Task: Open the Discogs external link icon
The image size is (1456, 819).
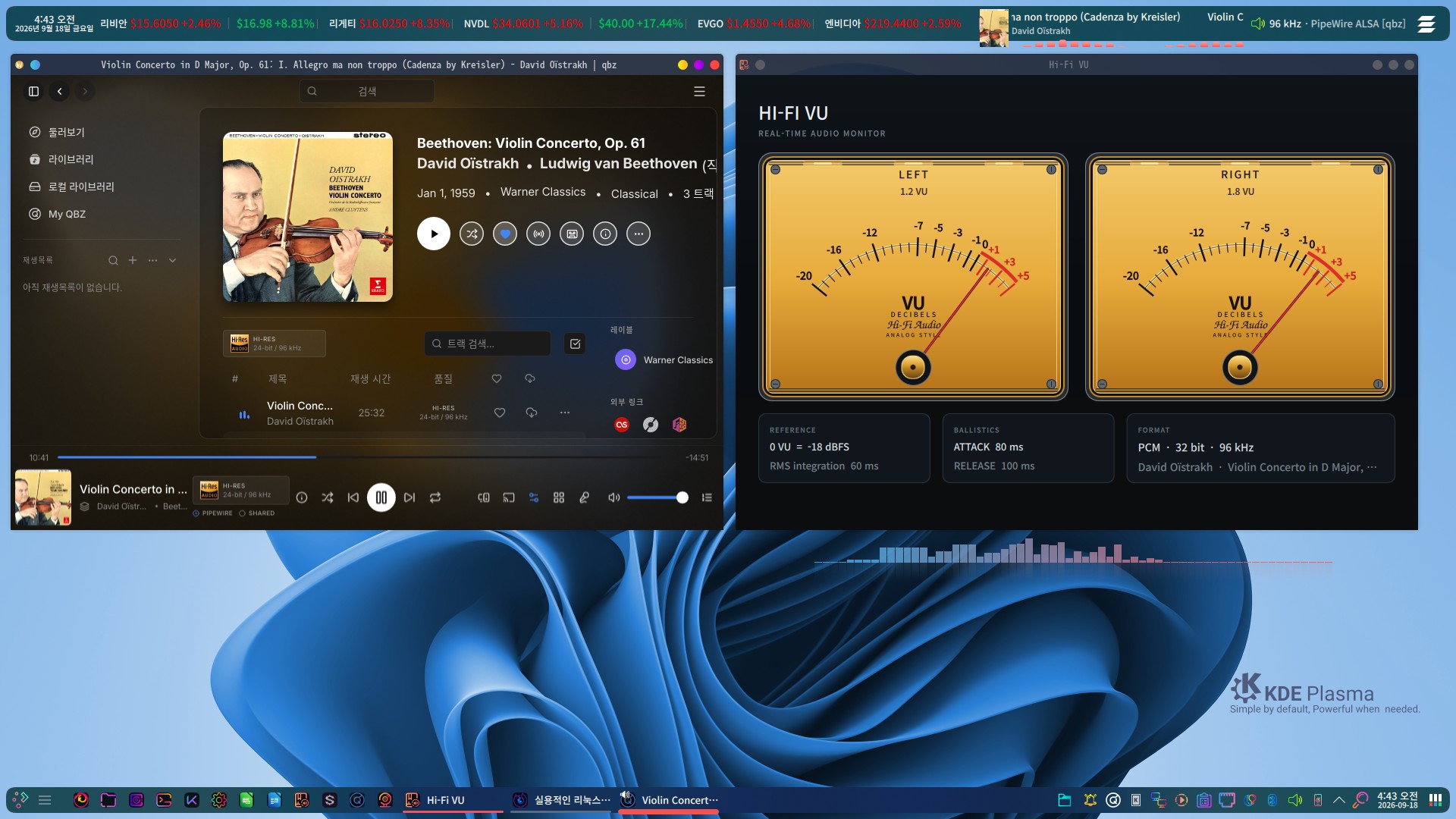Action: click(651, 425)
